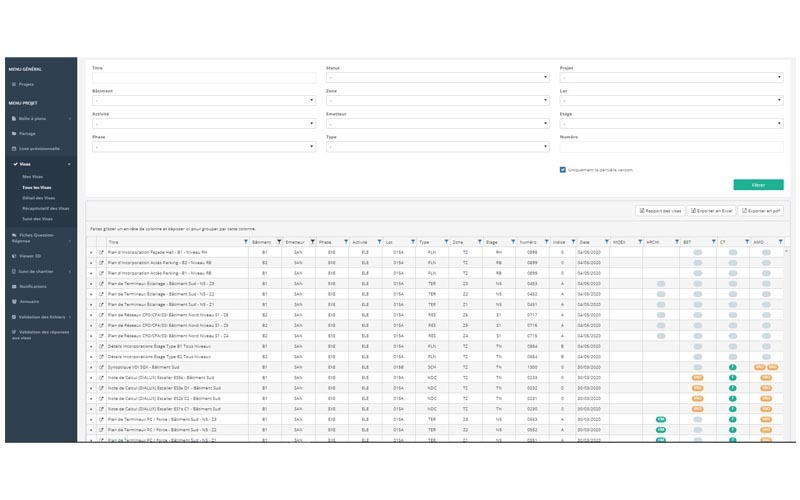Click the 'Exporter en Excel' button
The width and height of the screenshot is (800, 500).
(712, 211)
